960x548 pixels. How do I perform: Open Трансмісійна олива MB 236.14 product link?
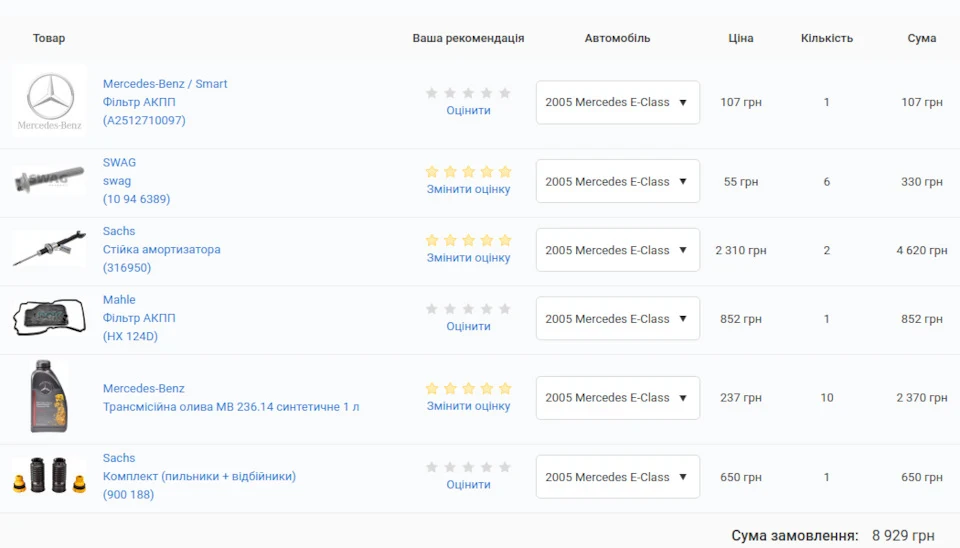(x=231, y=407)
